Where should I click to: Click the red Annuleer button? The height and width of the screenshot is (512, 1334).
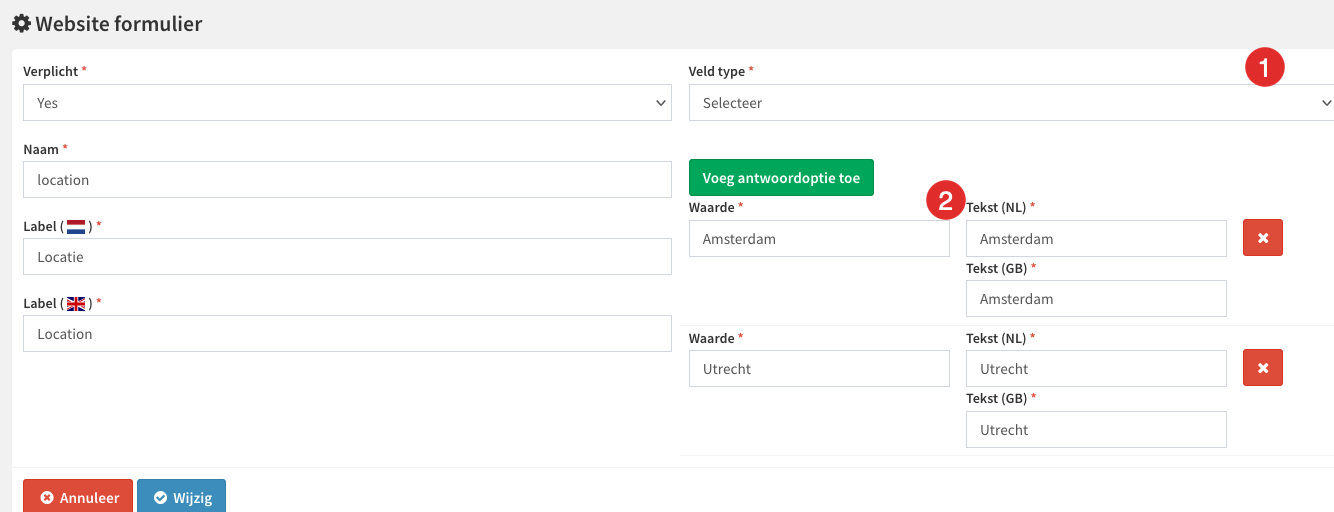click(x=78, y=497)
